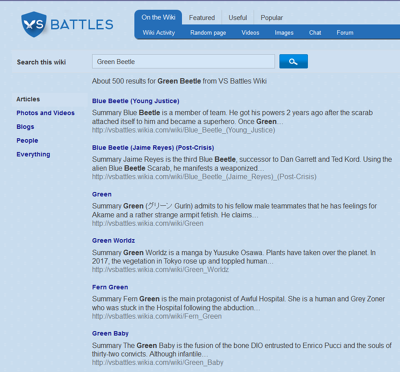The width and height of the screenshot is (400, 372).
Task: Click the Blue_Beetle_(Jaime_Reyes)_(Post-Crisis) URL text
Action: pyautogui.click(x=204, y=177)
